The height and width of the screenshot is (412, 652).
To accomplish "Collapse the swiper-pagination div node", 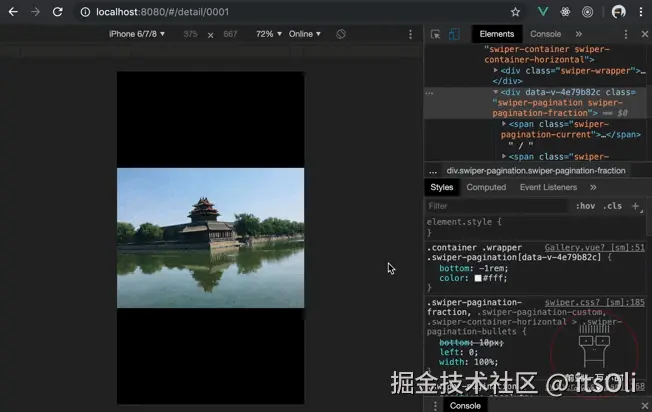I will point(496,91).
